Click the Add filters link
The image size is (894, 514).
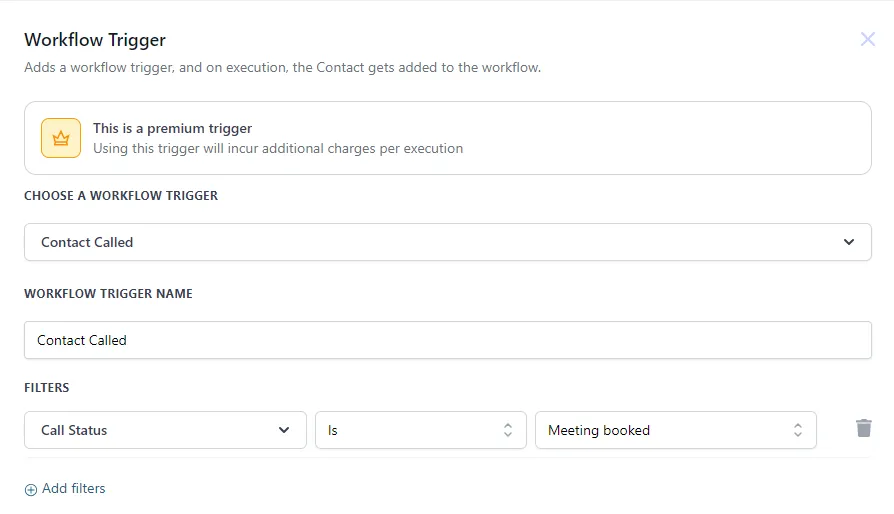tap(73, 489)
